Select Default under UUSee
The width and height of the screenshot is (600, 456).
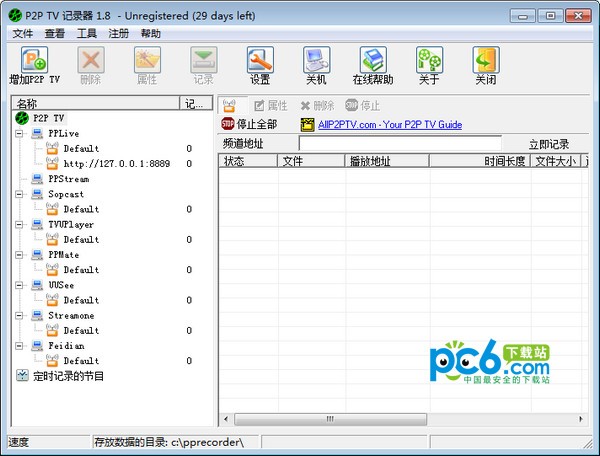(x=81, y=300)
